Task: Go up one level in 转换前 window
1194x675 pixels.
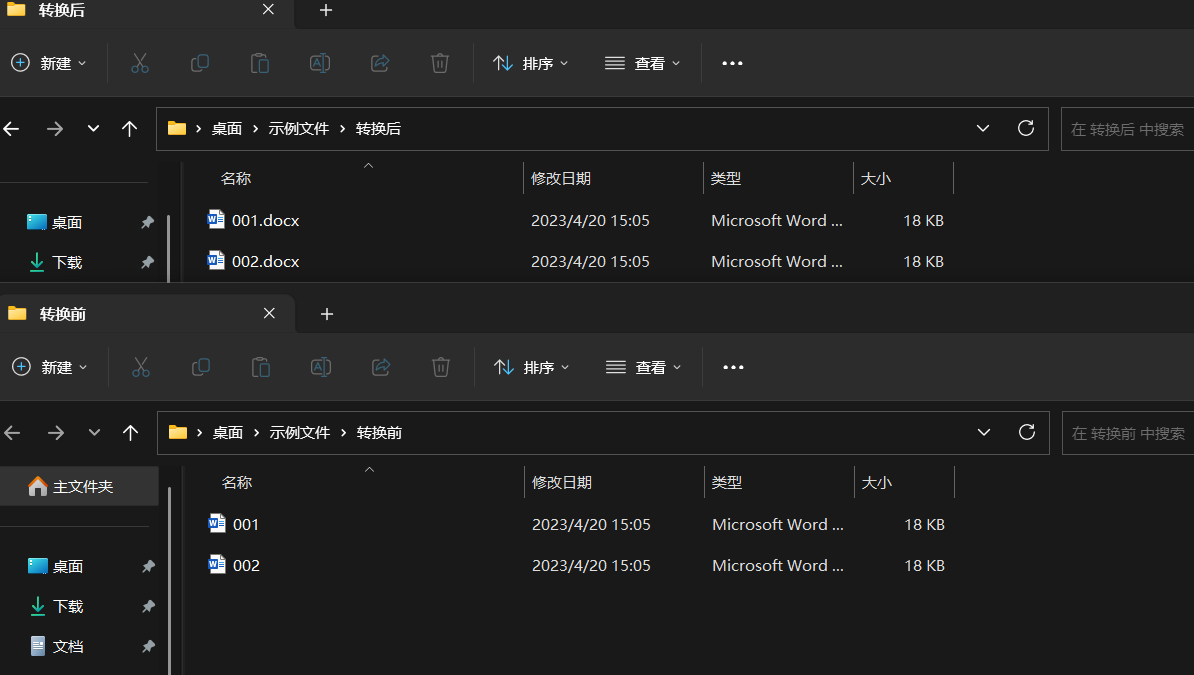Action: tap(130, 432)
